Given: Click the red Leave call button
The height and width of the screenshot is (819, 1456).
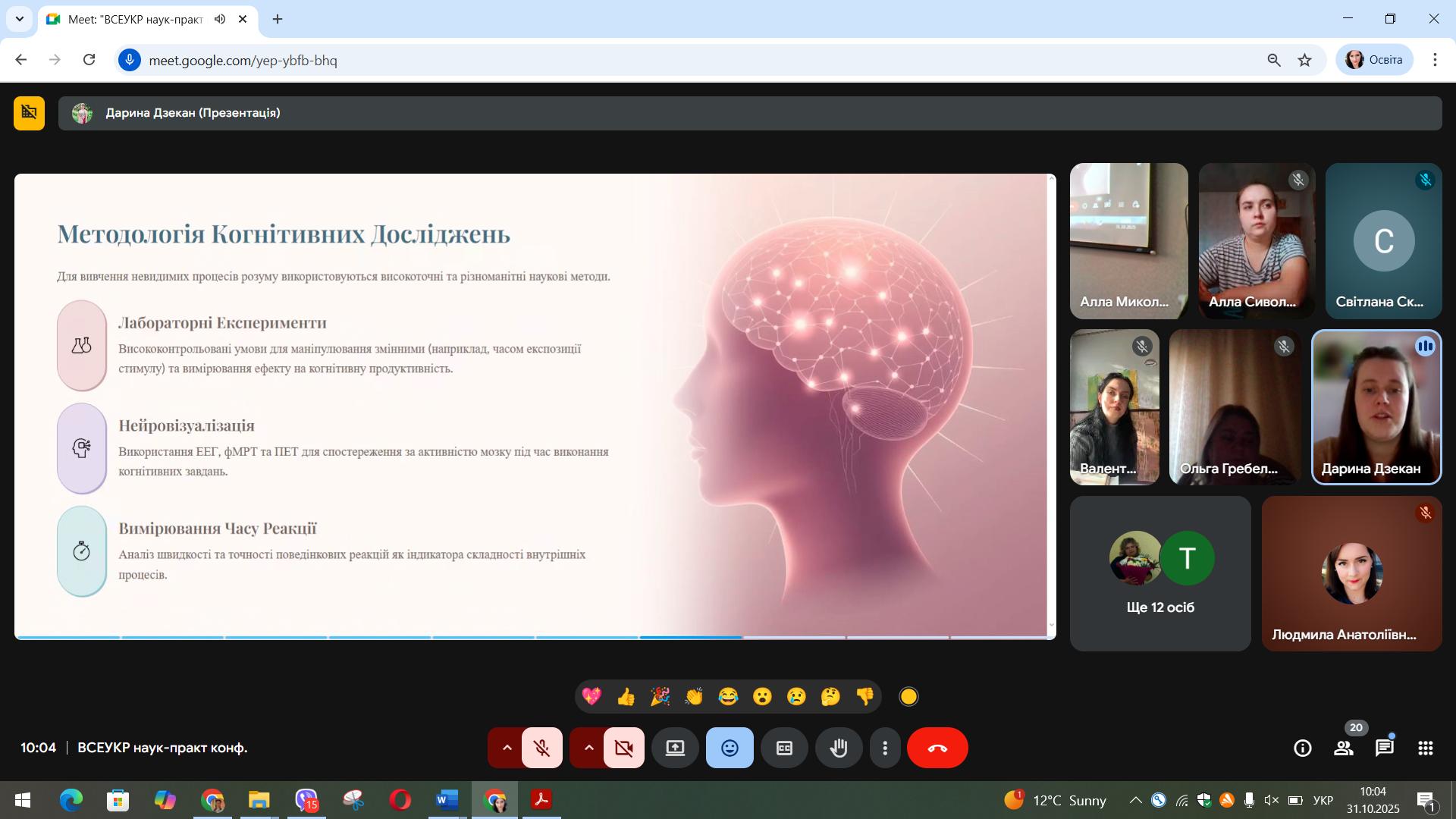Looking at the screenshot, I should (x=937, y=748).
